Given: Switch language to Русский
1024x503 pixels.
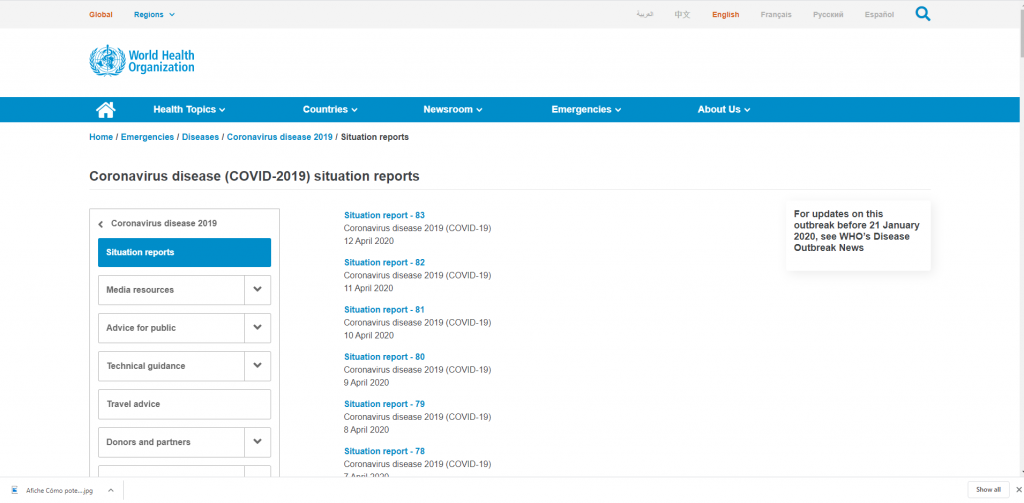Looking at the screenshot, I should click(828, 14).
